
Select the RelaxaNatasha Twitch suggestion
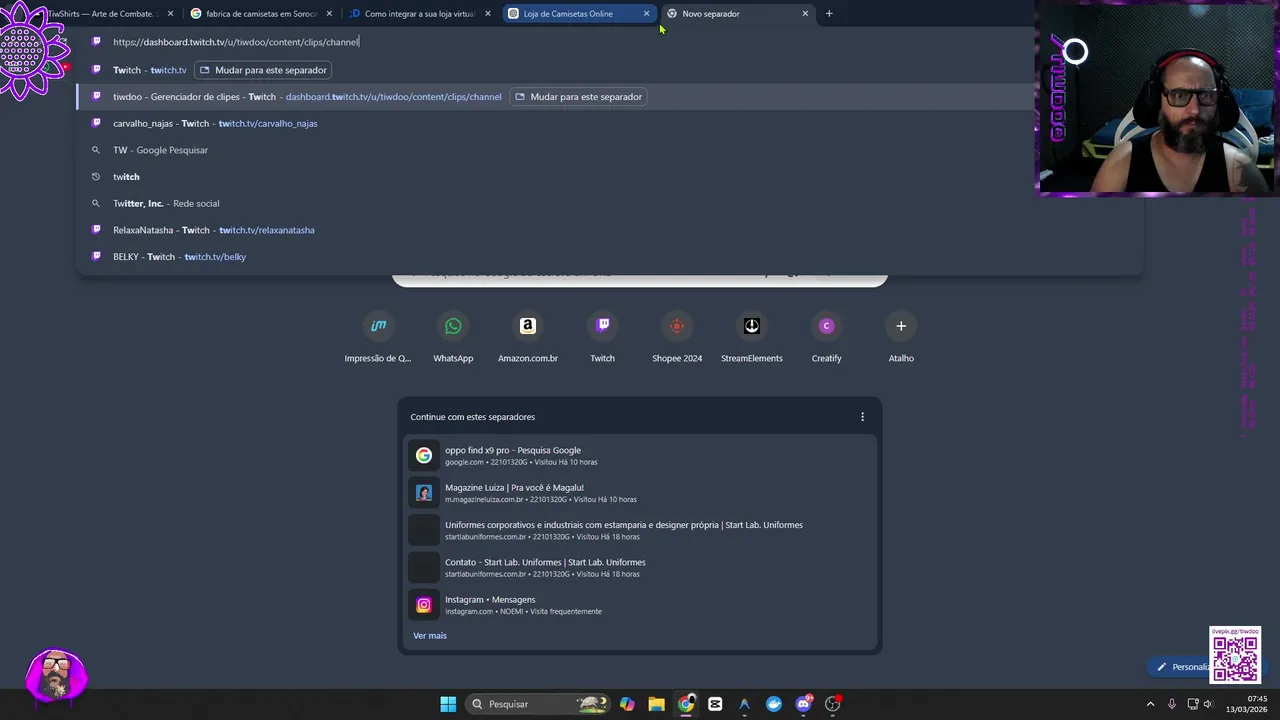coord(610,230)
